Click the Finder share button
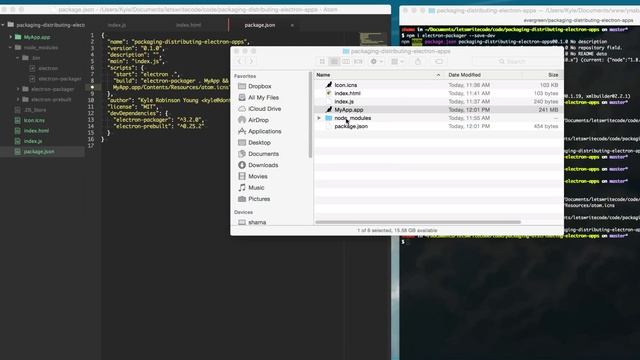This screenshot has height=360, width=640. click(x=418, y=61)
